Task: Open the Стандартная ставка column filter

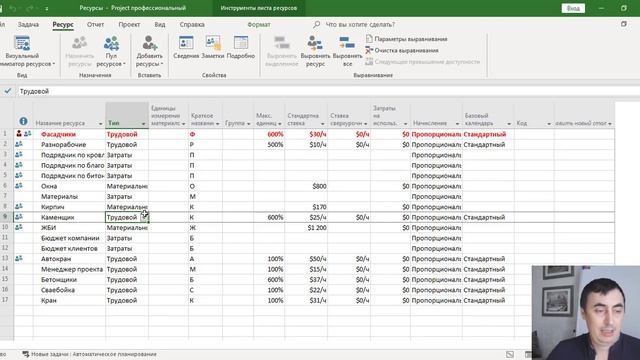Action: pyautogui.click(x=322, y=124)
